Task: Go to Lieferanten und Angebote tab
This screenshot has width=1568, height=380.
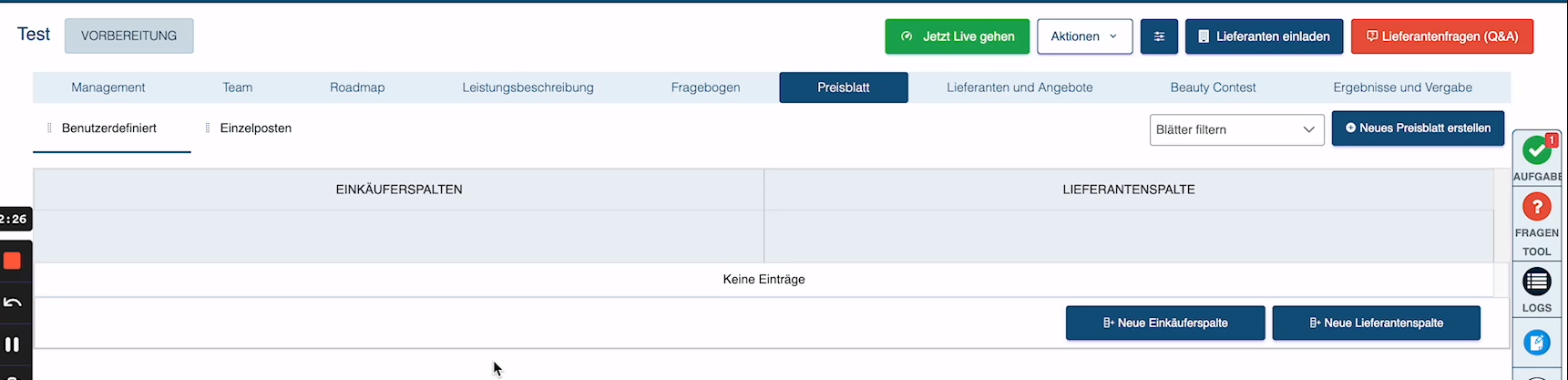Action: coord(1020,87)
